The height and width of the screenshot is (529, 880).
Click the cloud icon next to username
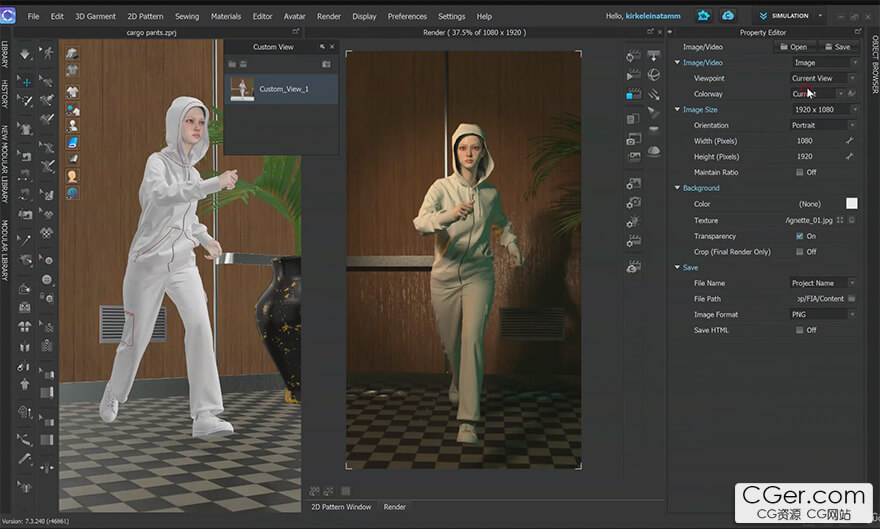coord(728,16)
